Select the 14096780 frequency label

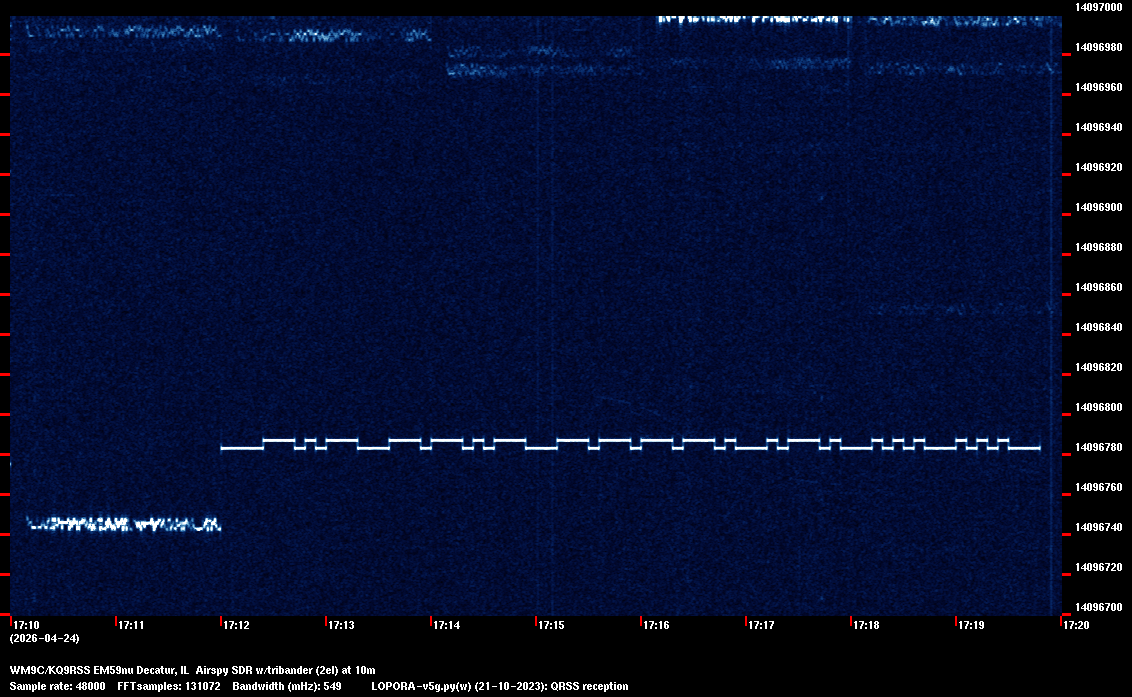point(1097,447)
